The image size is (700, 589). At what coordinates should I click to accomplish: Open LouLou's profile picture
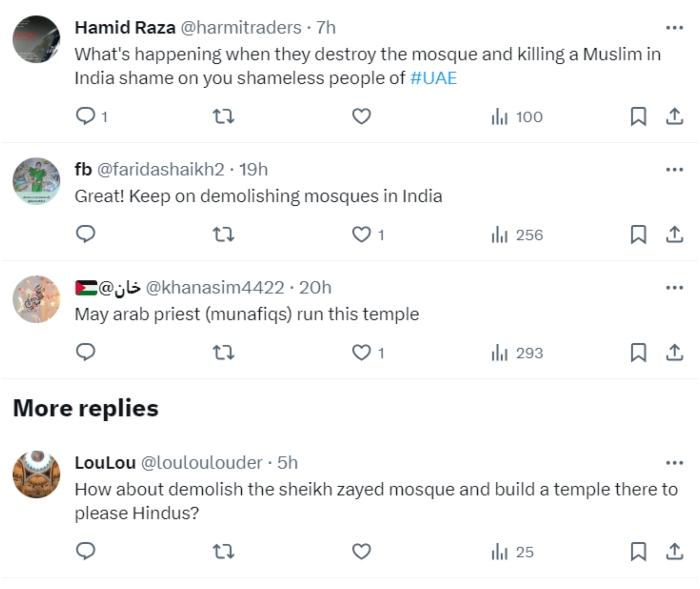(x=36, y=474)
